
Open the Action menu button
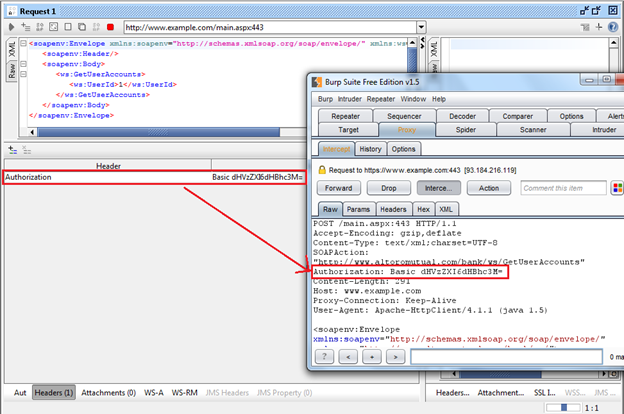coord(489,188)
